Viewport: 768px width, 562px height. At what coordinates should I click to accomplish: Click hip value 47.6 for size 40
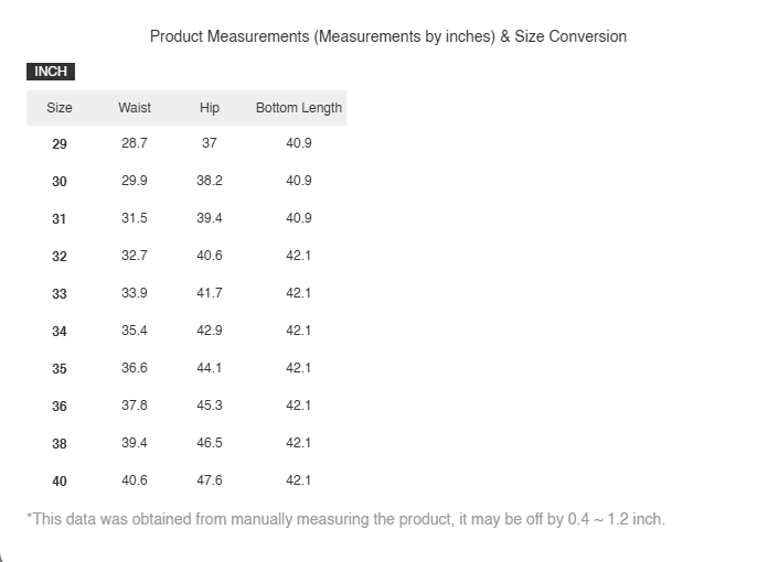(x=209, y=480)
